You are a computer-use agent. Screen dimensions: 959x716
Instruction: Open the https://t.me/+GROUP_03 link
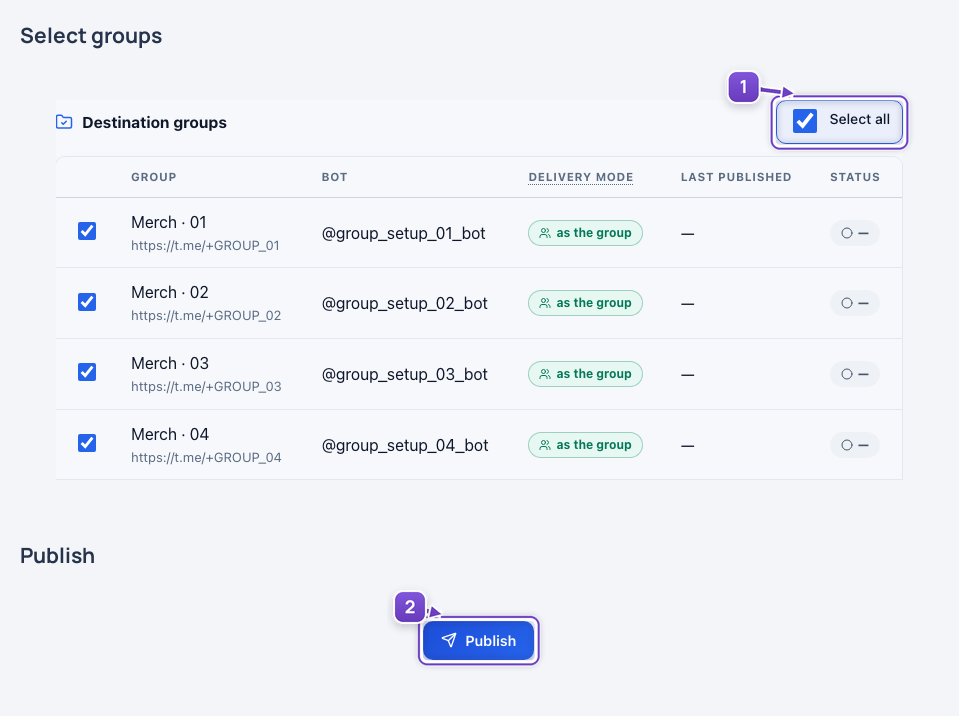tap(206, 386)
